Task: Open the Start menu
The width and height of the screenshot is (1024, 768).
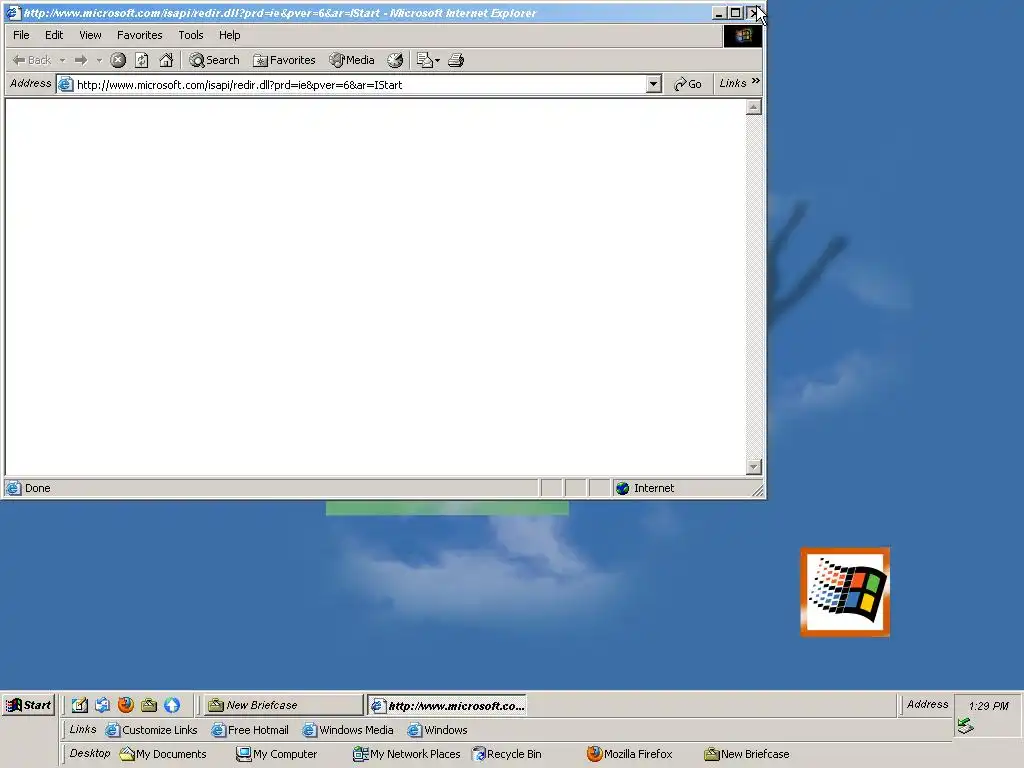Action: click(28, 705)
